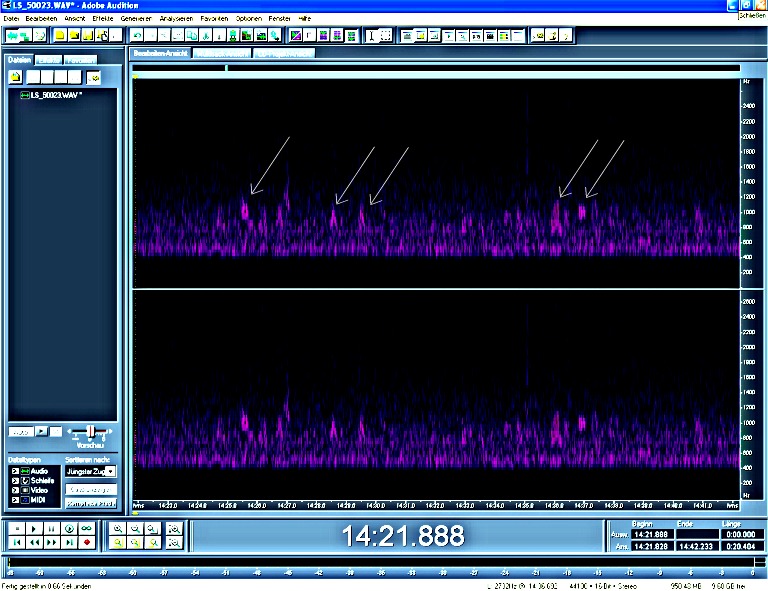Open the Bearbeiten menu

point(41,19)
